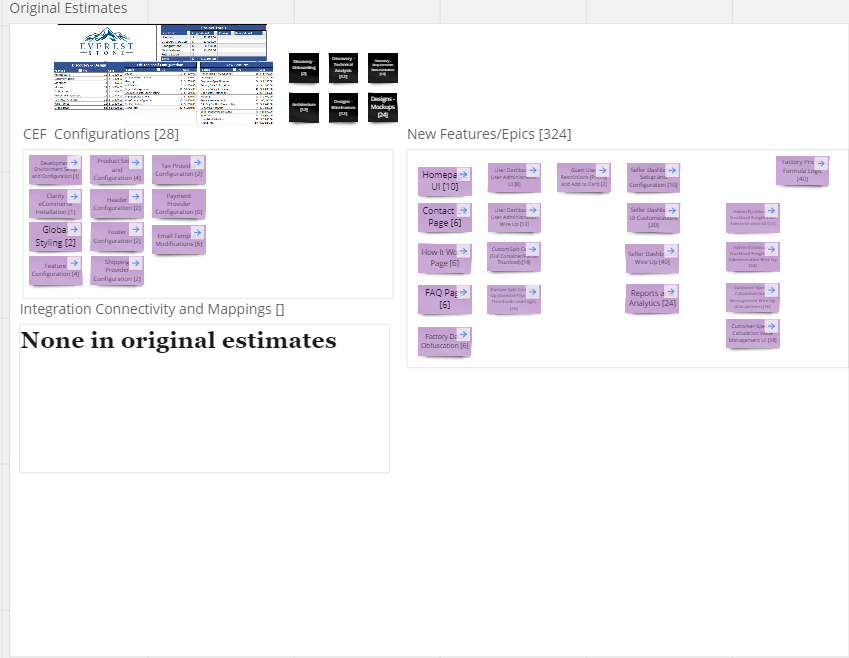This screenshot has width=849, height=658.
Task: Open link arrow on Homepage UI note
Action: 463,174
